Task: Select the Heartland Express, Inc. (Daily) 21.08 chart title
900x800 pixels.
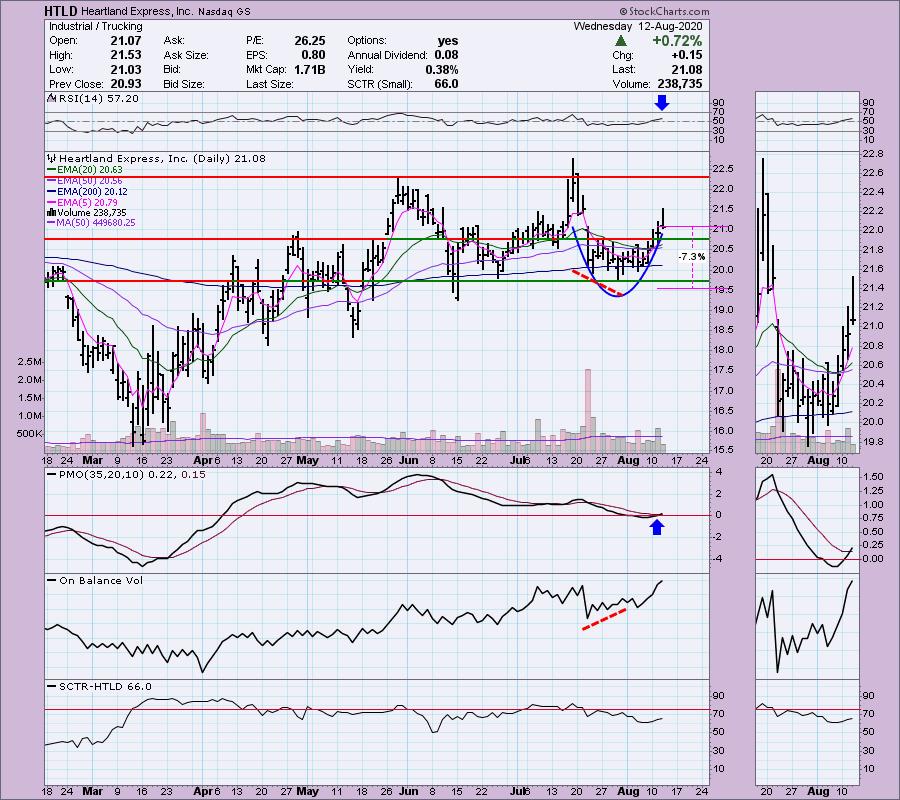Action: click(x=162, y=158)
